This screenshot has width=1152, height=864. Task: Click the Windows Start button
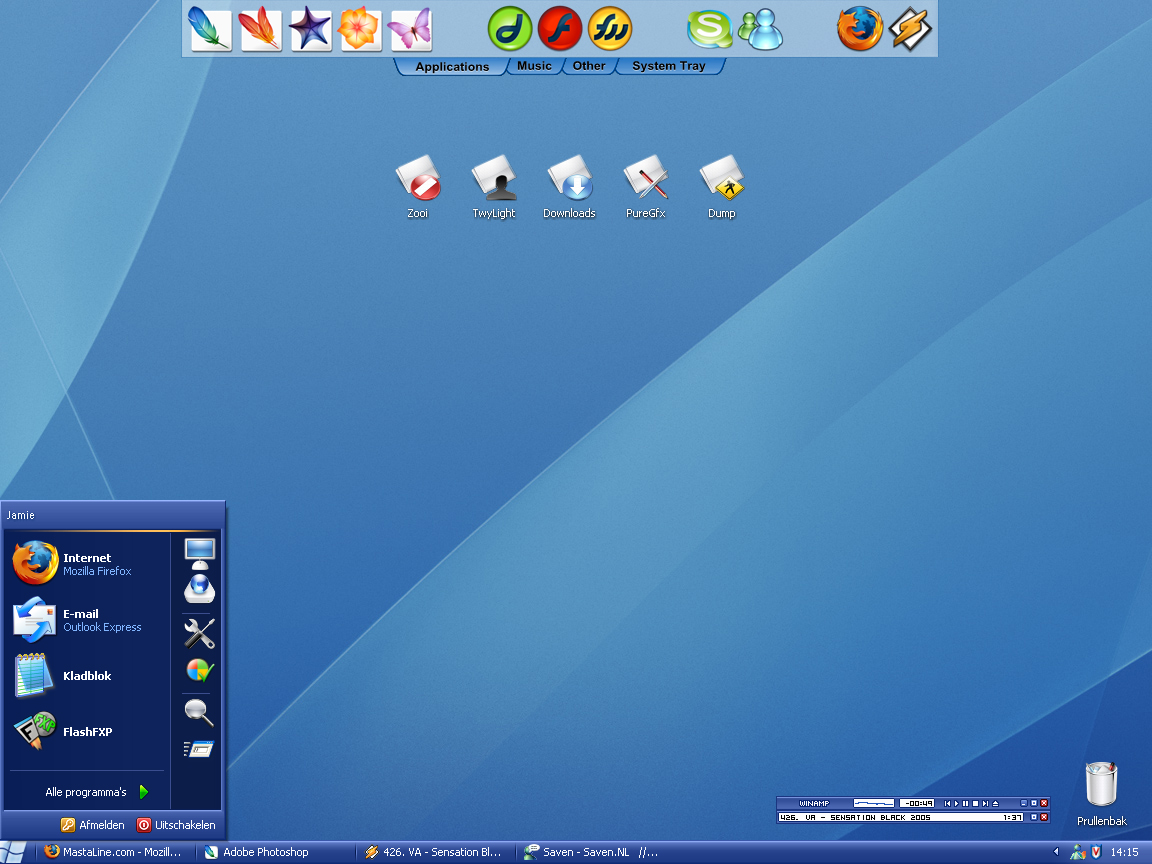coord(15,852)
